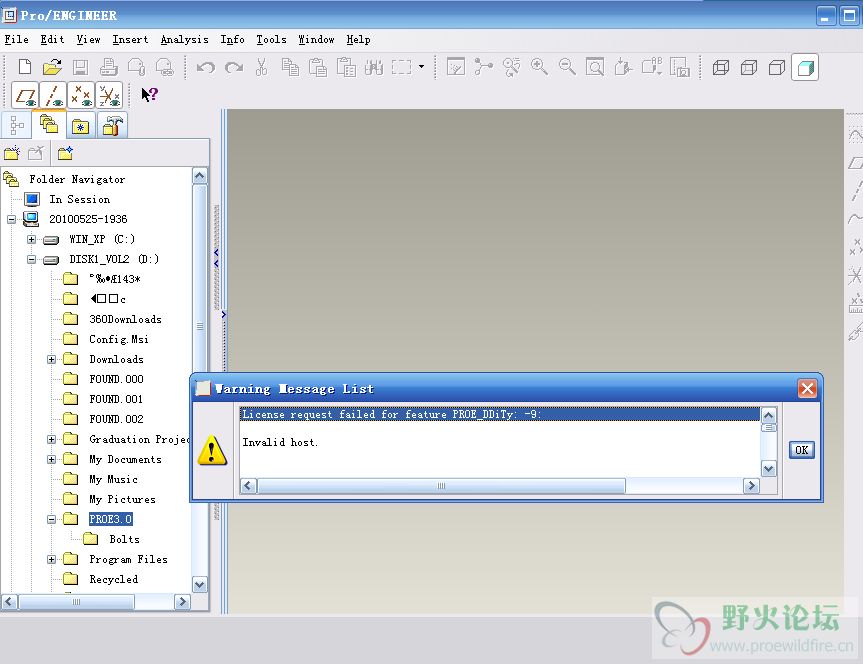Click the Zoom In magnifier
863x664 pixels.
pos(539,67)
